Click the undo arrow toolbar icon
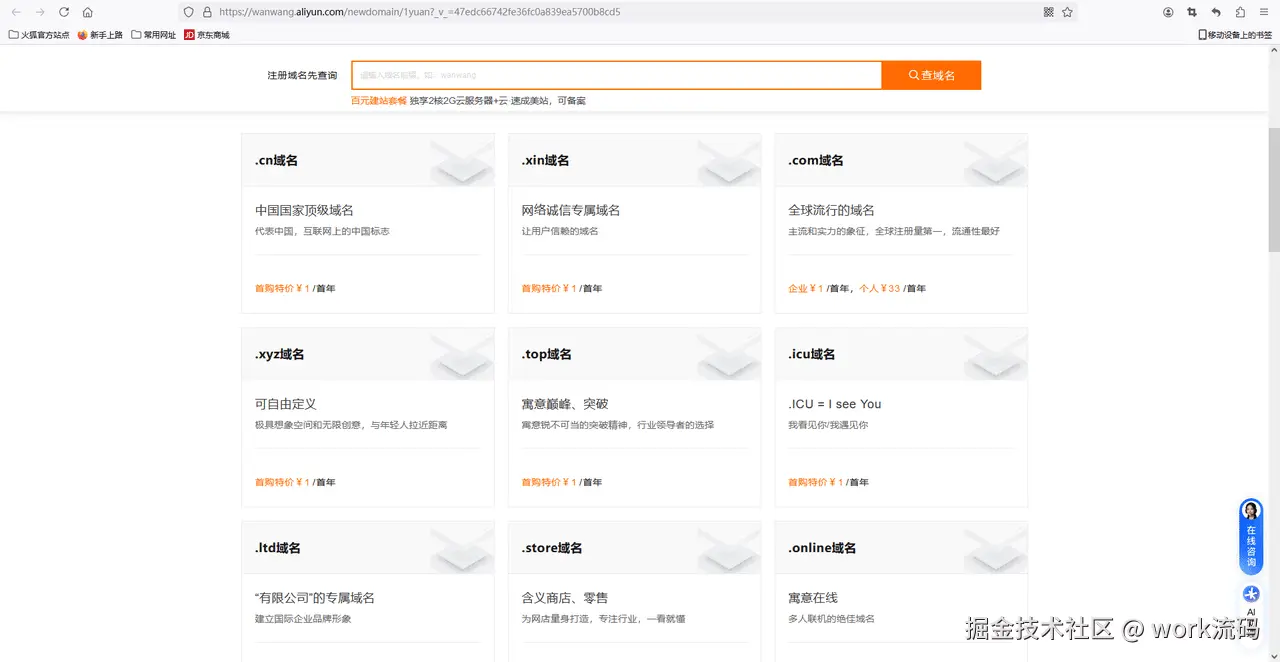The height and width of the screenshot is (662, 1280). (1216, 12)
